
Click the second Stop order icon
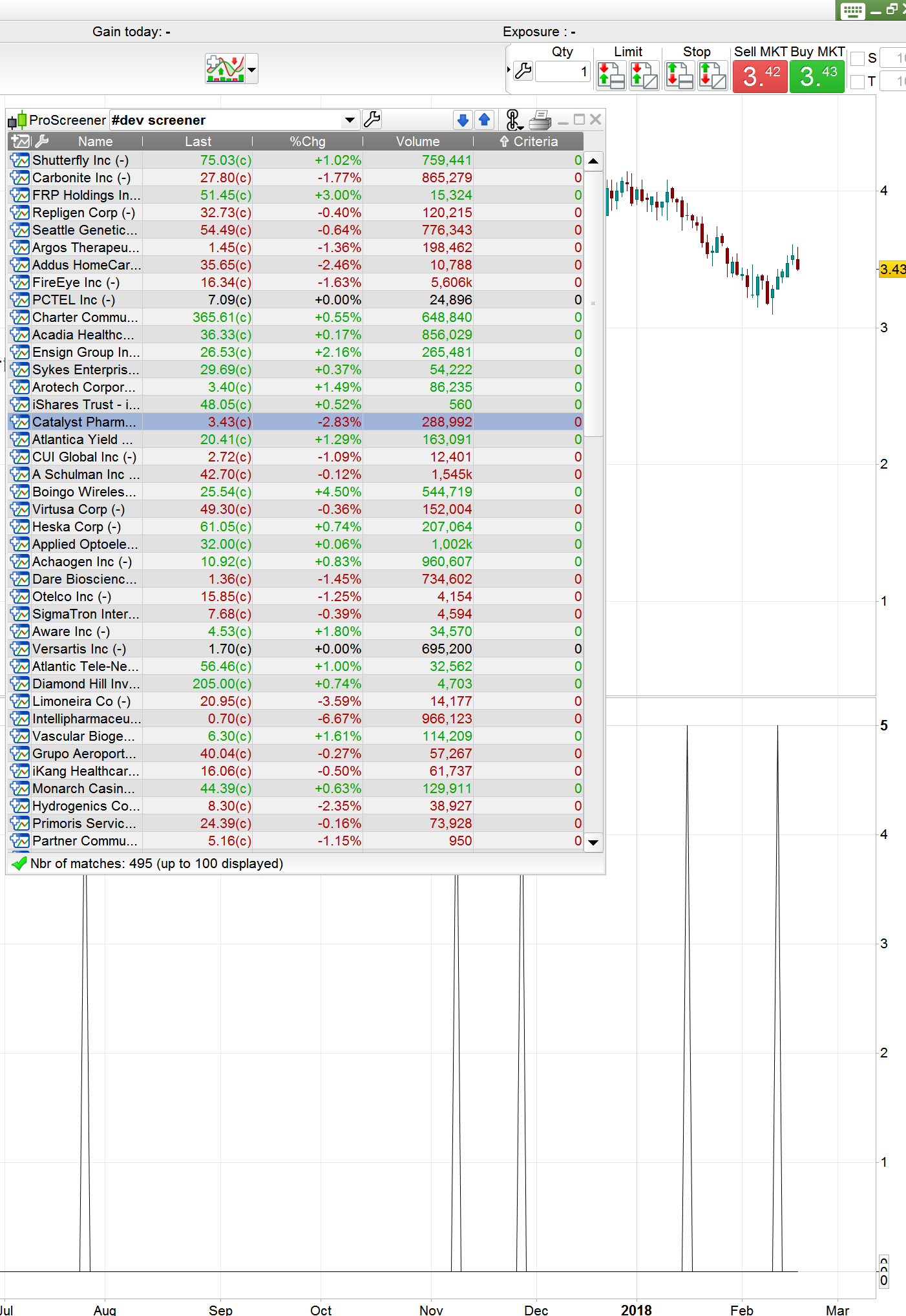713,75
